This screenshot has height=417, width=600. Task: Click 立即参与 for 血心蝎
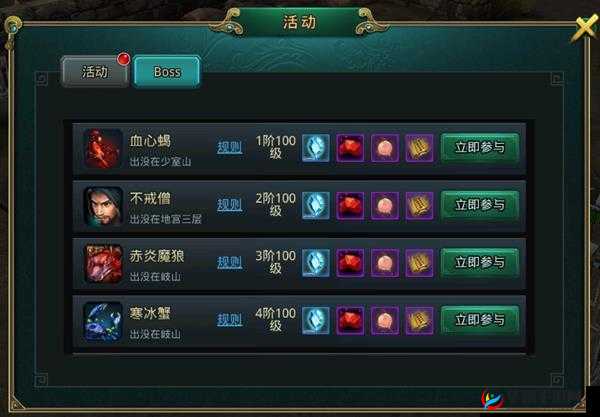pos(480,147)
